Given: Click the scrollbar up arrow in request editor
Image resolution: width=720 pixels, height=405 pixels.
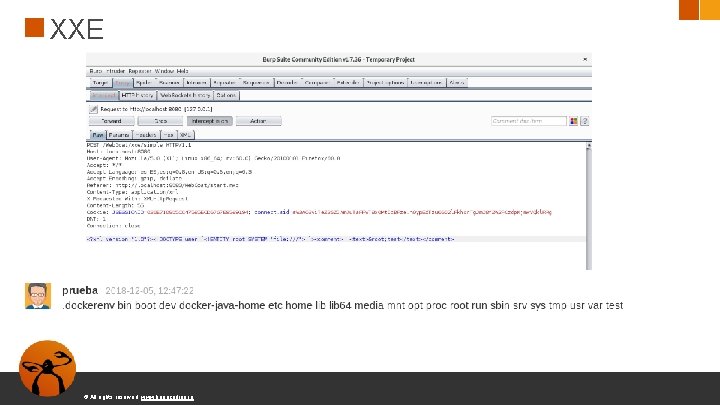Looking at the screenshot, I should (589, 146).
